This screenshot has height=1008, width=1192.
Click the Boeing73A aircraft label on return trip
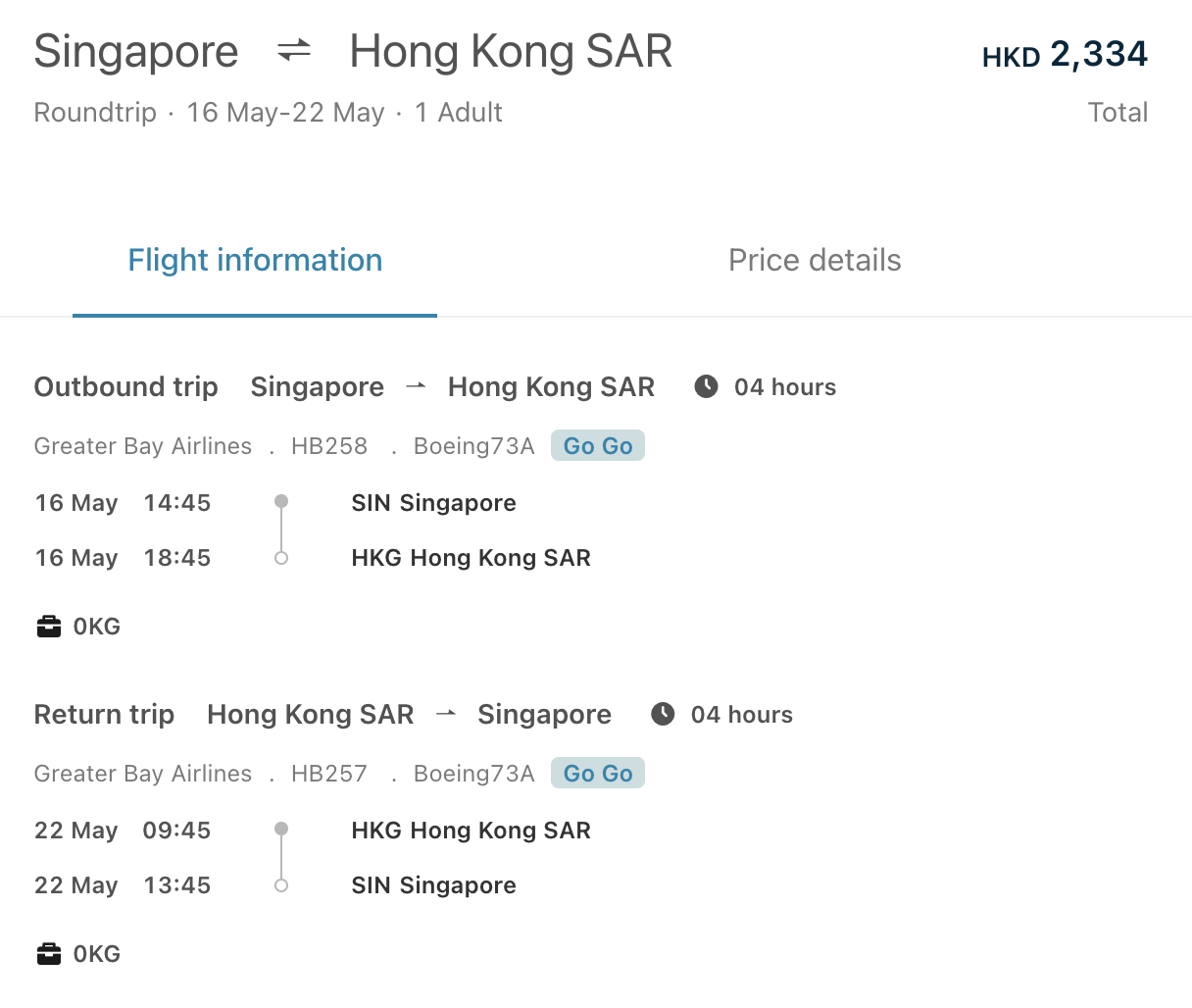[x=473, y=774]
